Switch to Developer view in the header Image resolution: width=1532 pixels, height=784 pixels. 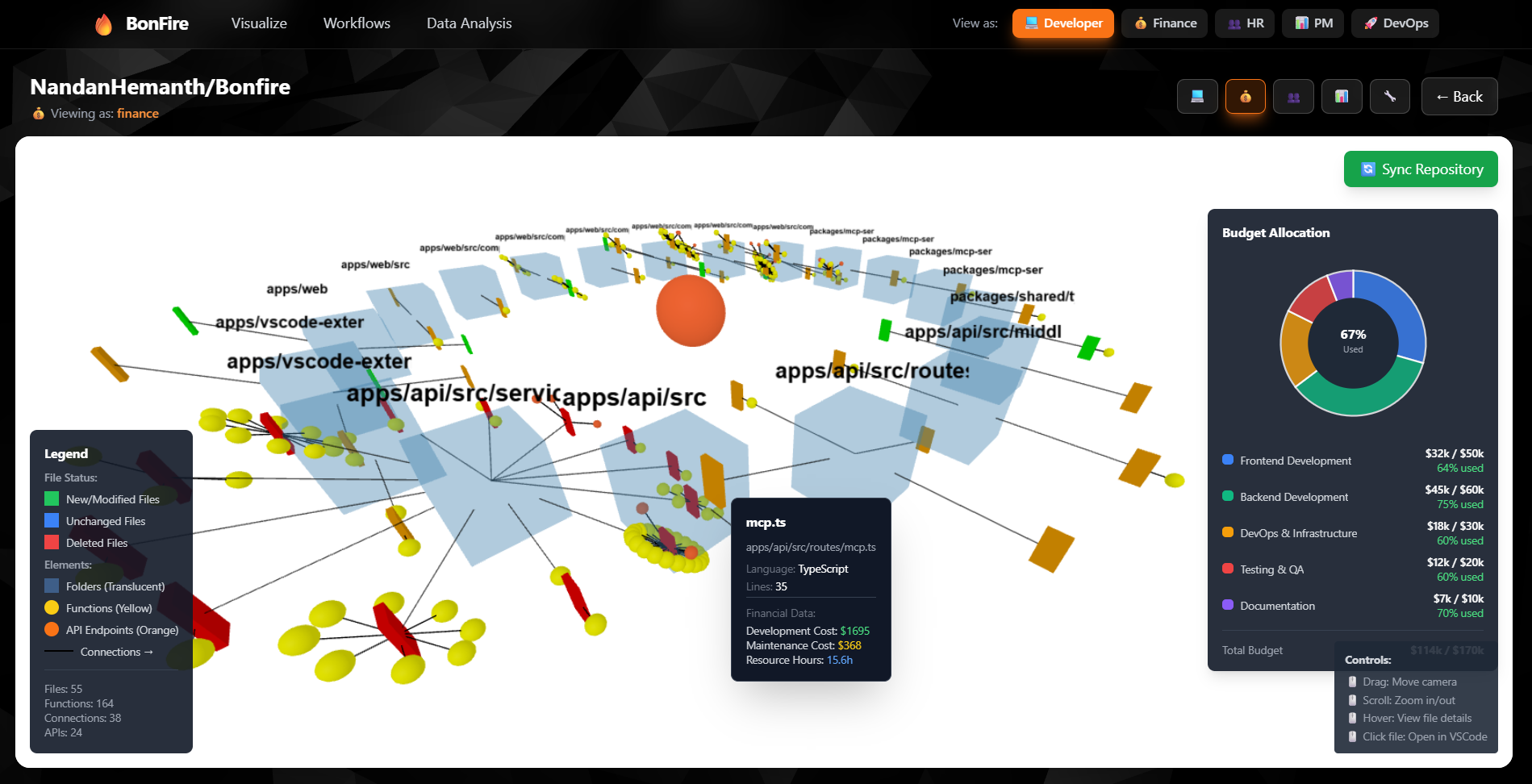click(x=1063, y=23)
